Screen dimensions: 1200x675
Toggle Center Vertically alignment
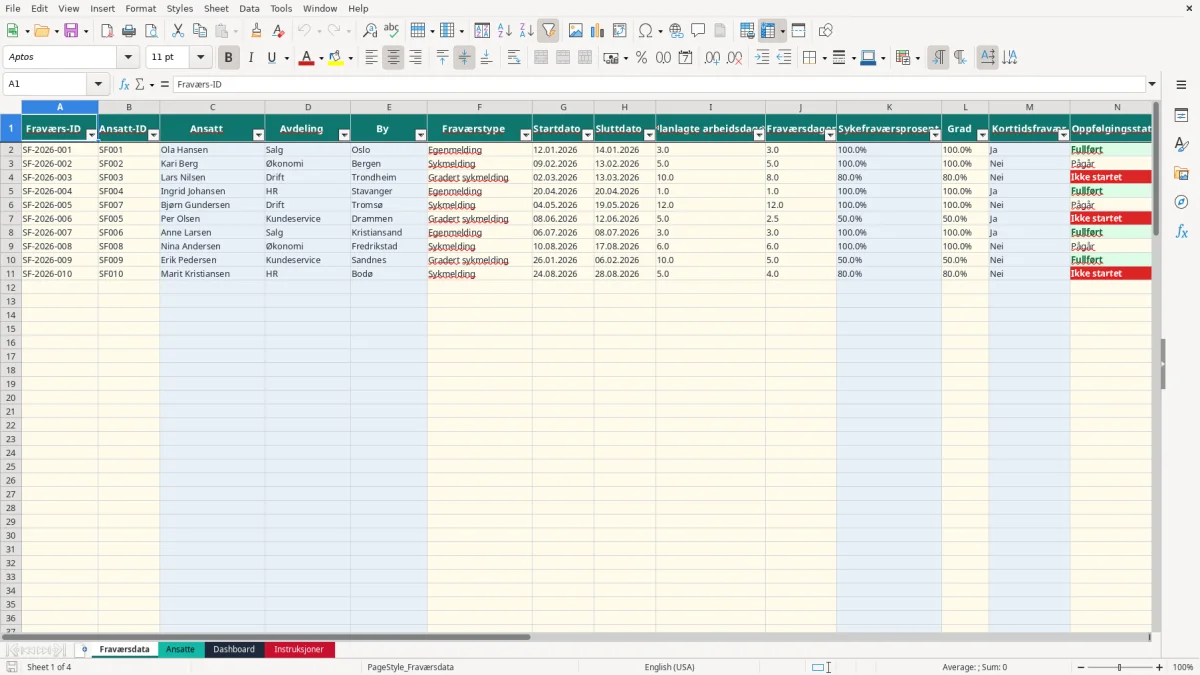point(464,58)
